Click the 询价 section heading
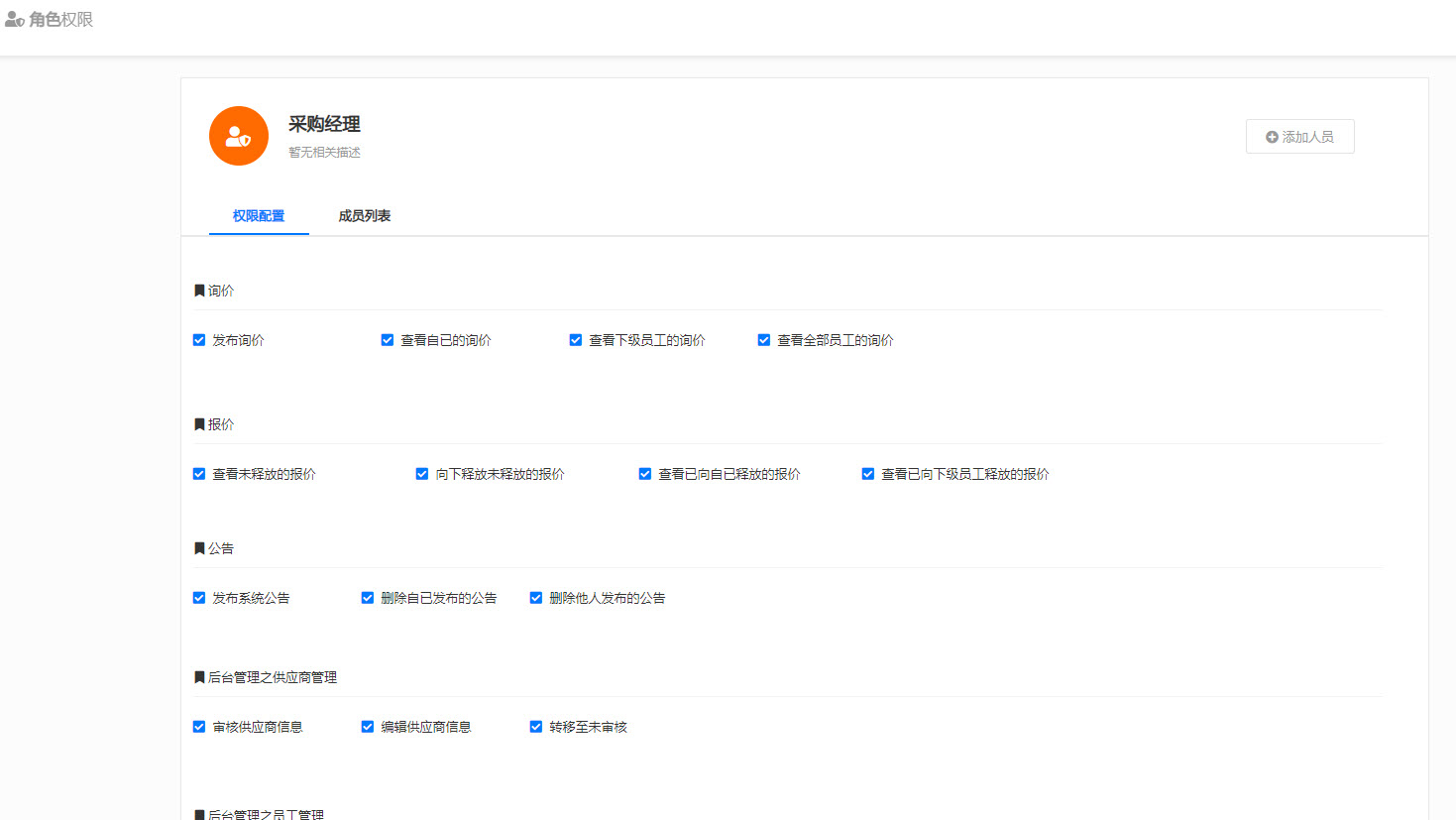1456x820 pixels. pos(221,291)
